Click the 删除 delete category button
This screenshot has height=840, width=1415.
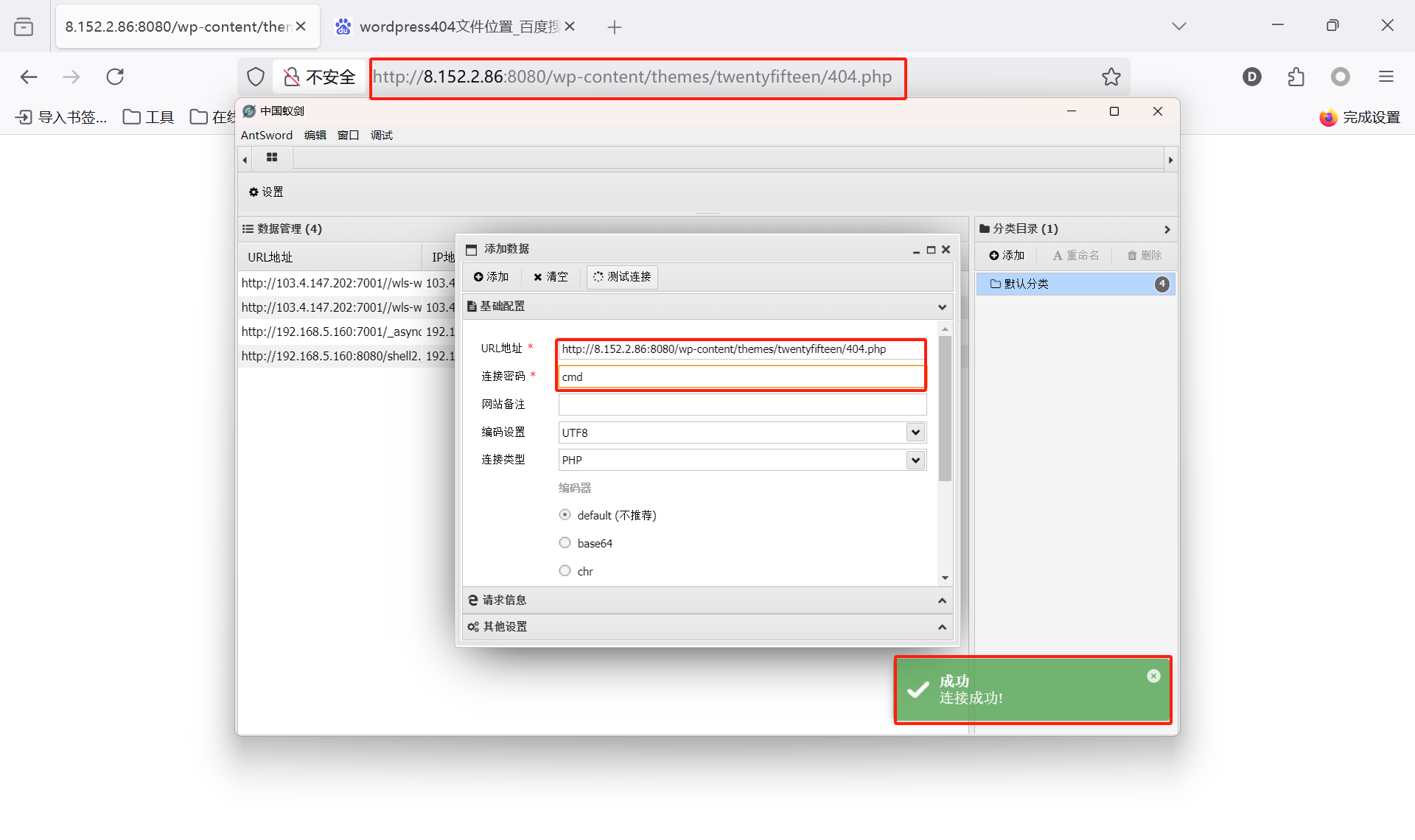pos(1145,255)
